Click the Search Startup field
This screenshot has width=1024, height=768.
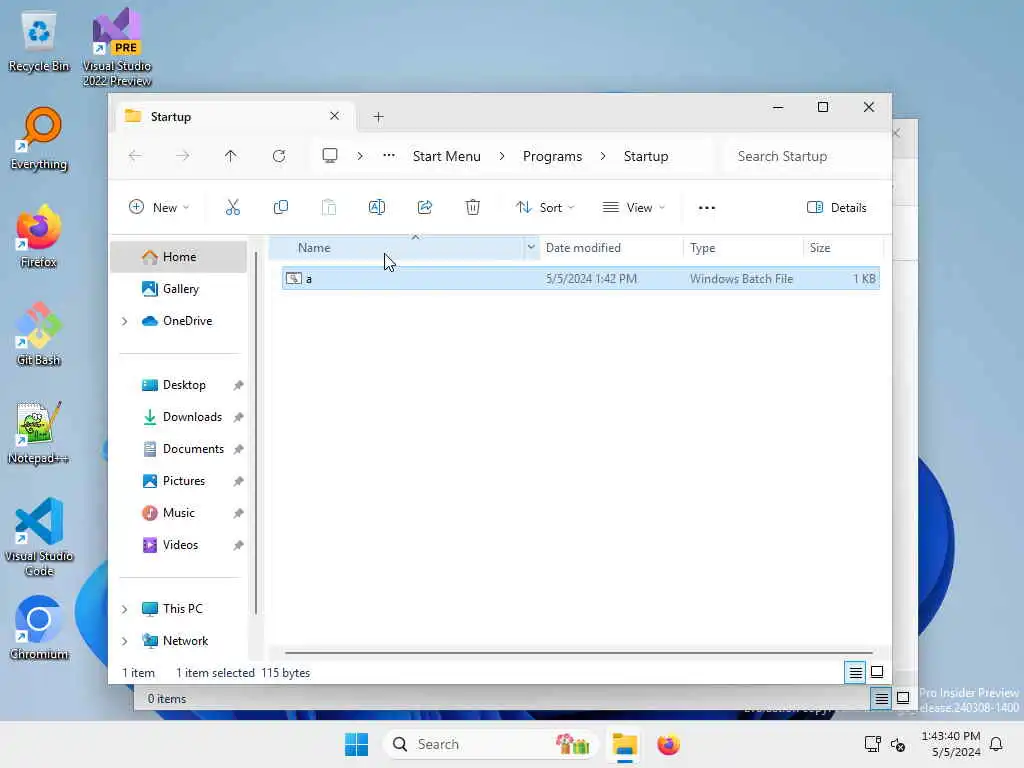pyautogui.click(x=807, y=156)
